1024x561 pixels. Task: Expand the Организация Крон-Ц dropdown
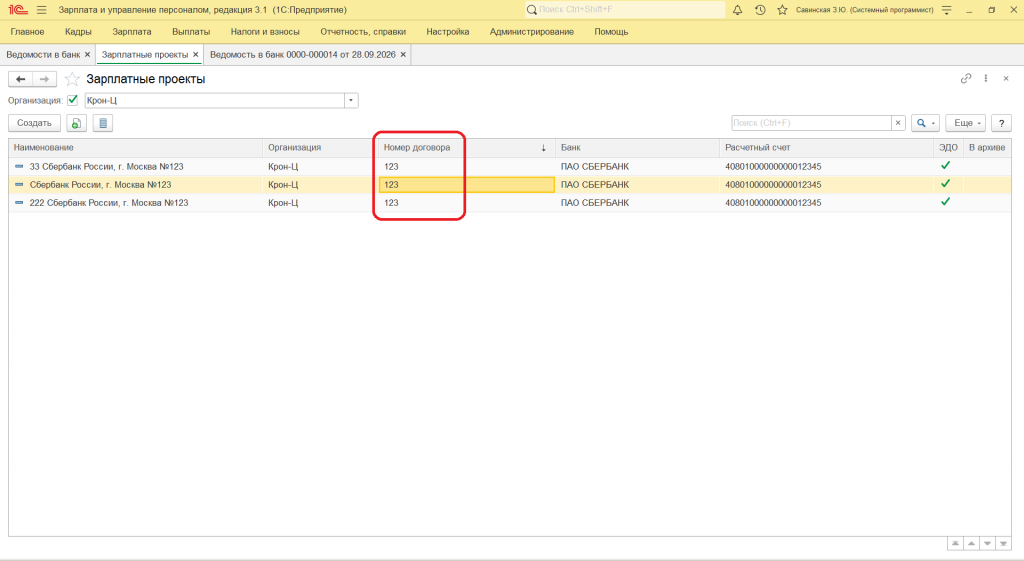[x=351, y=101]
